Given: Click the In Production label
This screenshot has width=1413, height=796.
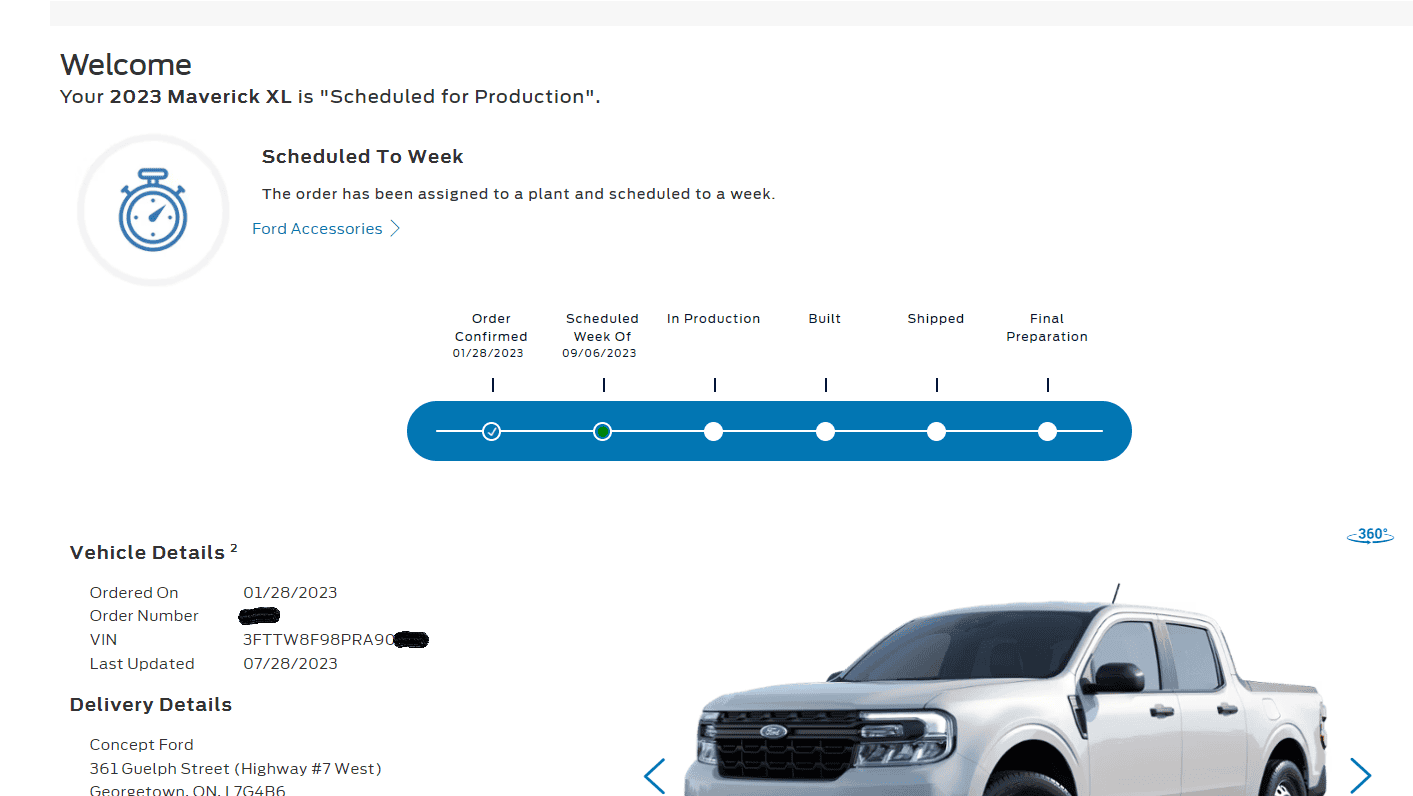Looking at the screenshot, I should (714, 319).
